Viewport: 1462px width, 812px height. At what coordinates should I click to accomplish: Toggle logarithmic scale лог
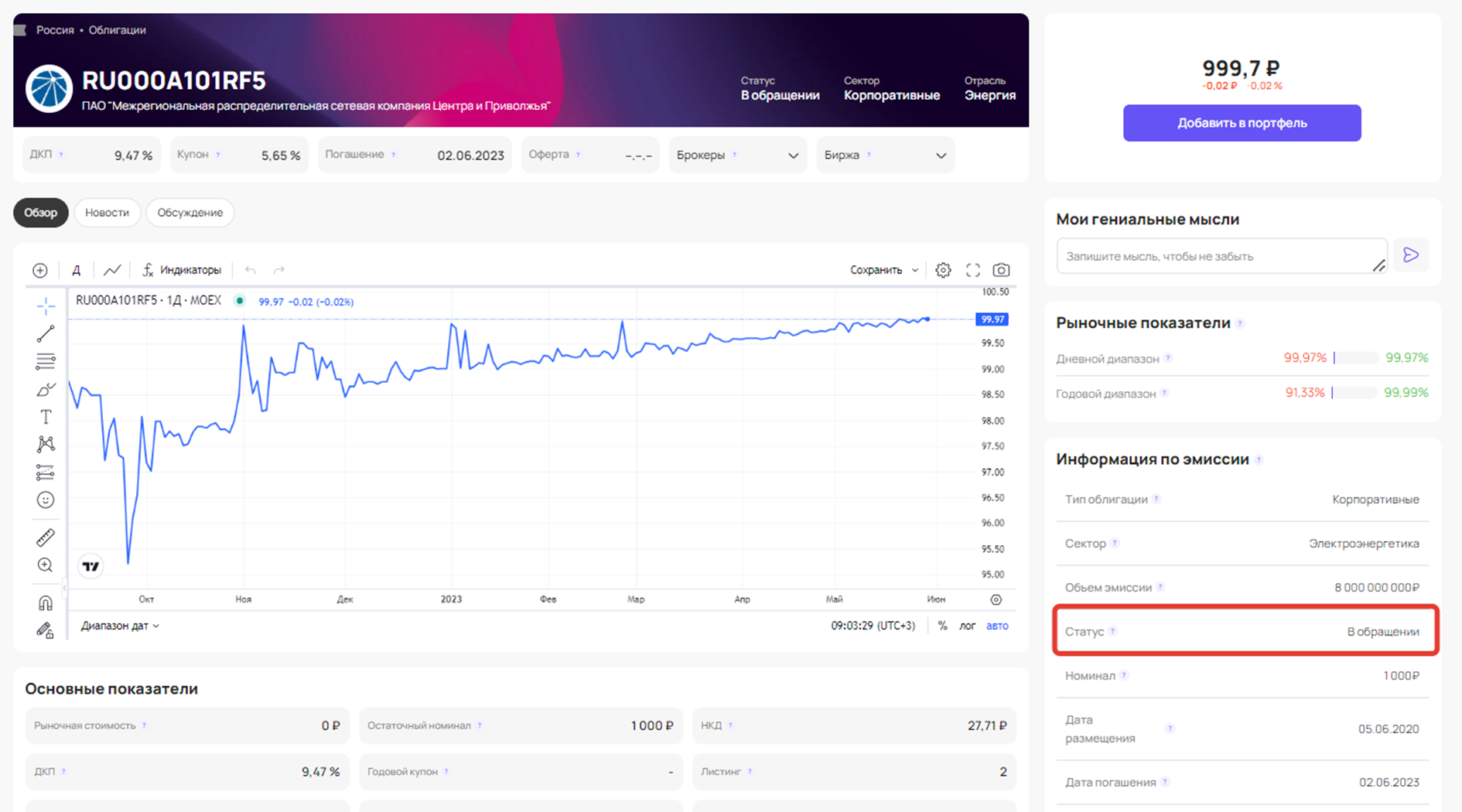968,626
